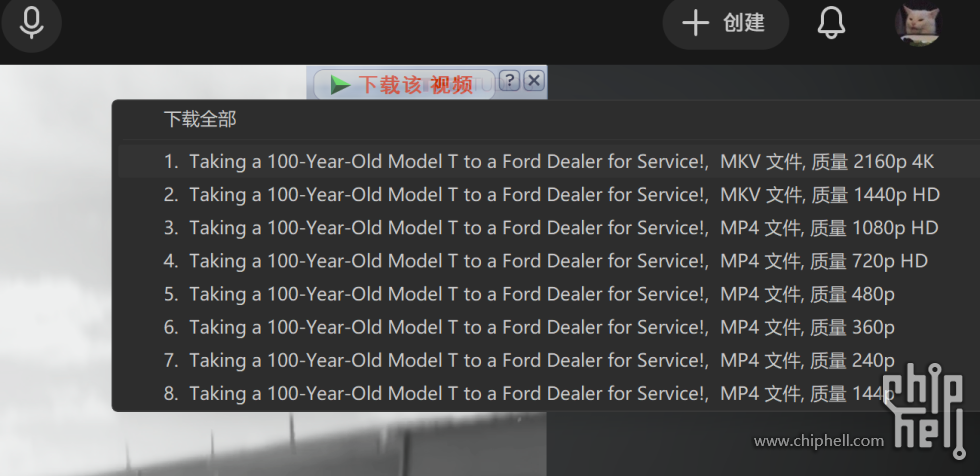This screenshot has width=980, height=476.
Task: Open the 创建 create button
Action: pyautogui.click(x=726, y=23)
